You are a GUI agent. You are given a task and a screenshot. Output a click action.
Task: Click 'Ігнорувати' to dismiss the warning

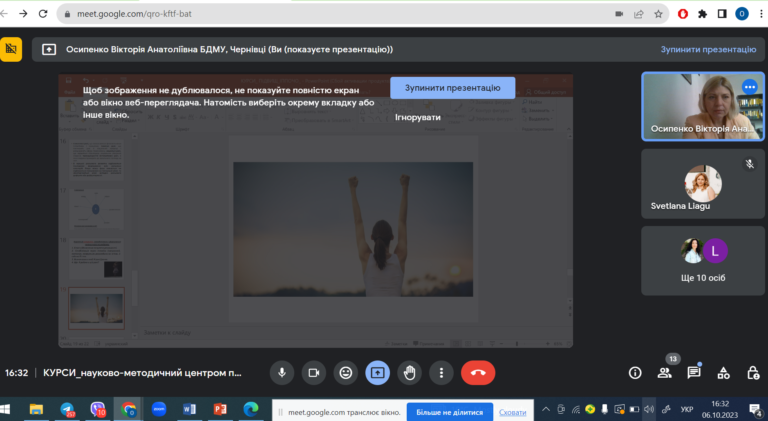point(417,117)
